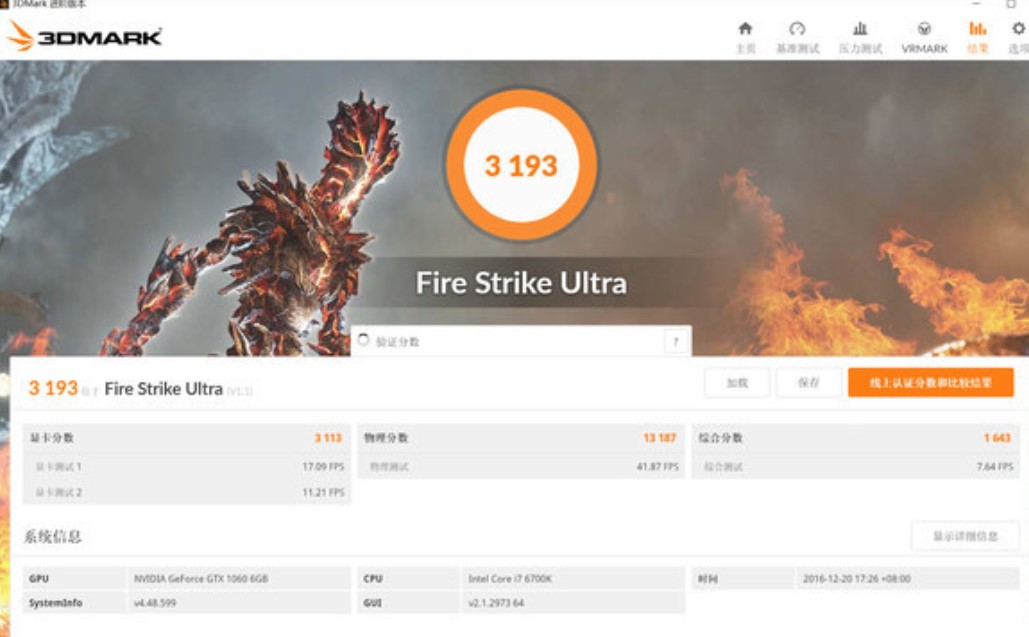Click the 3DMark logo
The image size is (1029, 637).
pos(84,36)
